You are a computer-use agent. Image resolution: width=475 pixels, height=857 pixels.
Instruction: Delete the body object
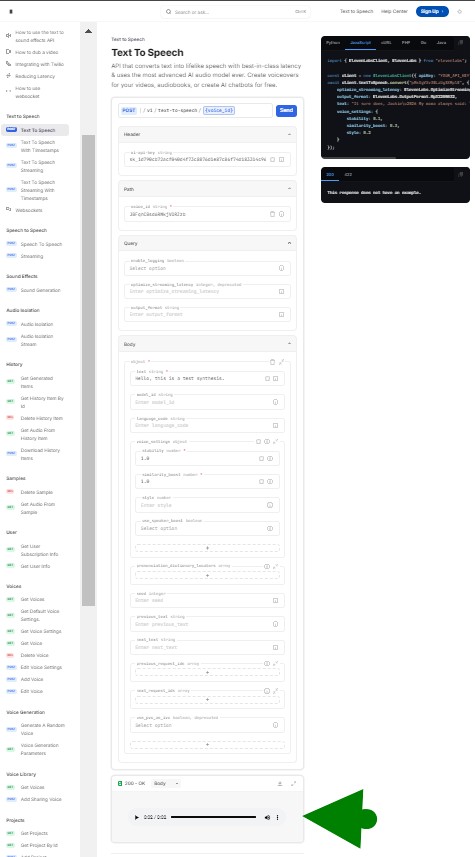point(273,362)
